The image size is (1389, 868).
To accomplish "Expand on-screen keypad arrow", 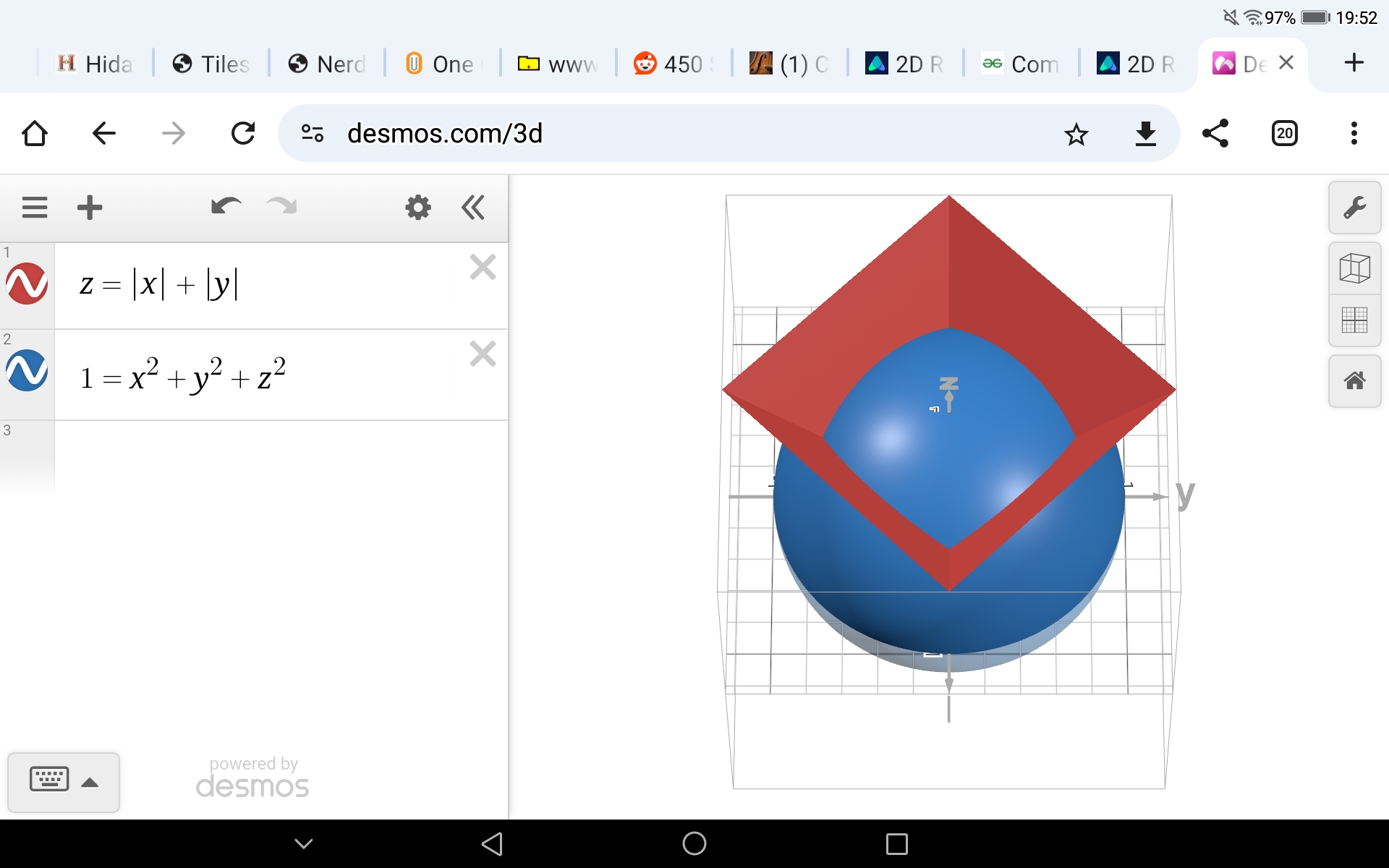I will pos(90,782).
